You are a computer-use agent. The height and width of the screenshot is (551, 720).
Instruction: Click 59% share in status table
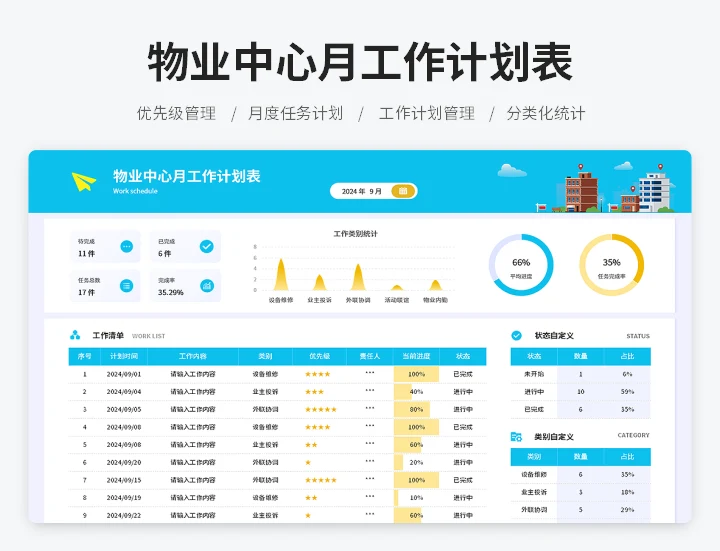click(x=627, y=392)
